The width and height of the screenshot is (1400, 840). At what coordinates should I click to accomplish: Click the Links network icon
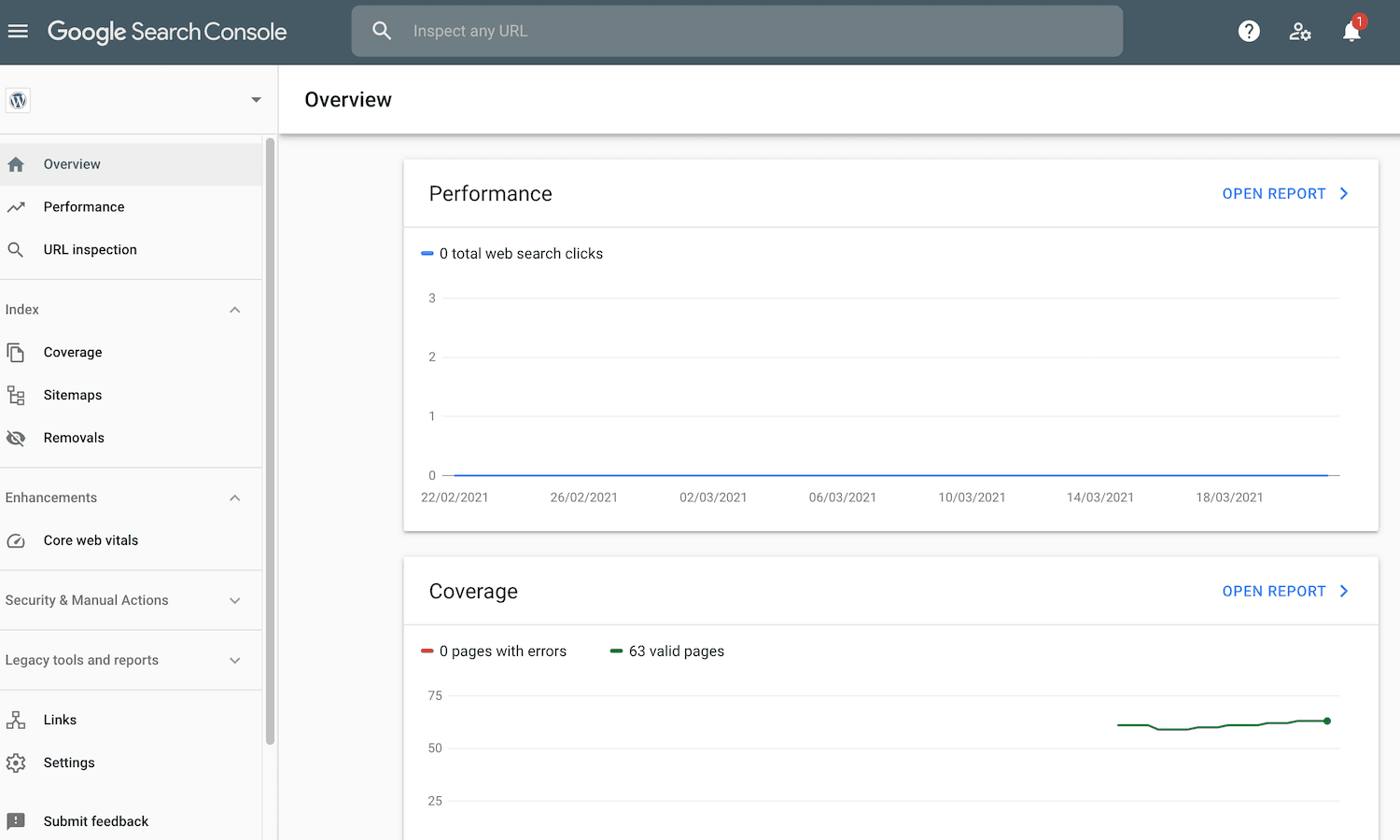coord(16,720)
